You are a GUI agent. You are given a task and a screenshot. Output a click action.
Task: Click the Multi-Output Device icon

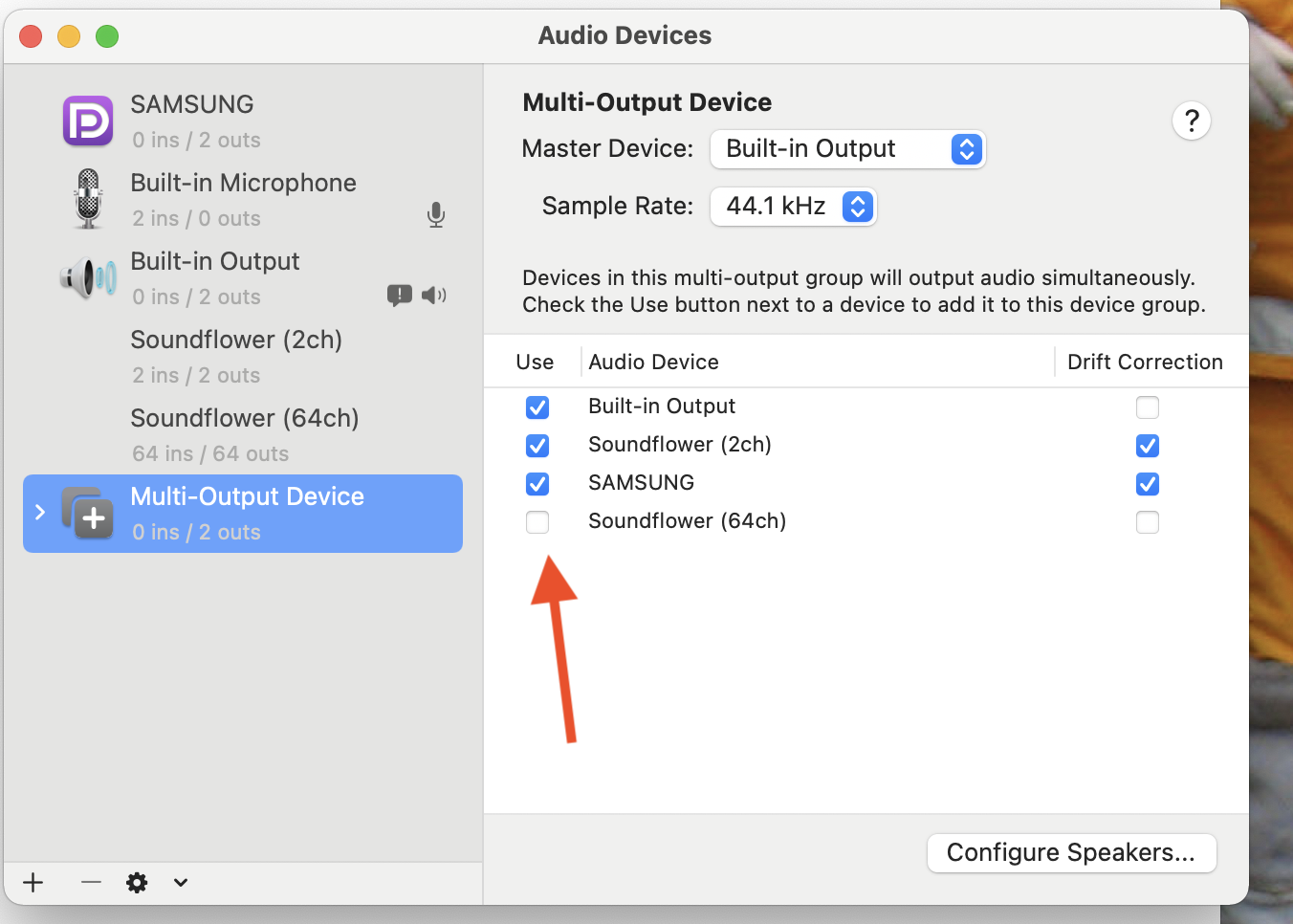[x=88, y=513]
